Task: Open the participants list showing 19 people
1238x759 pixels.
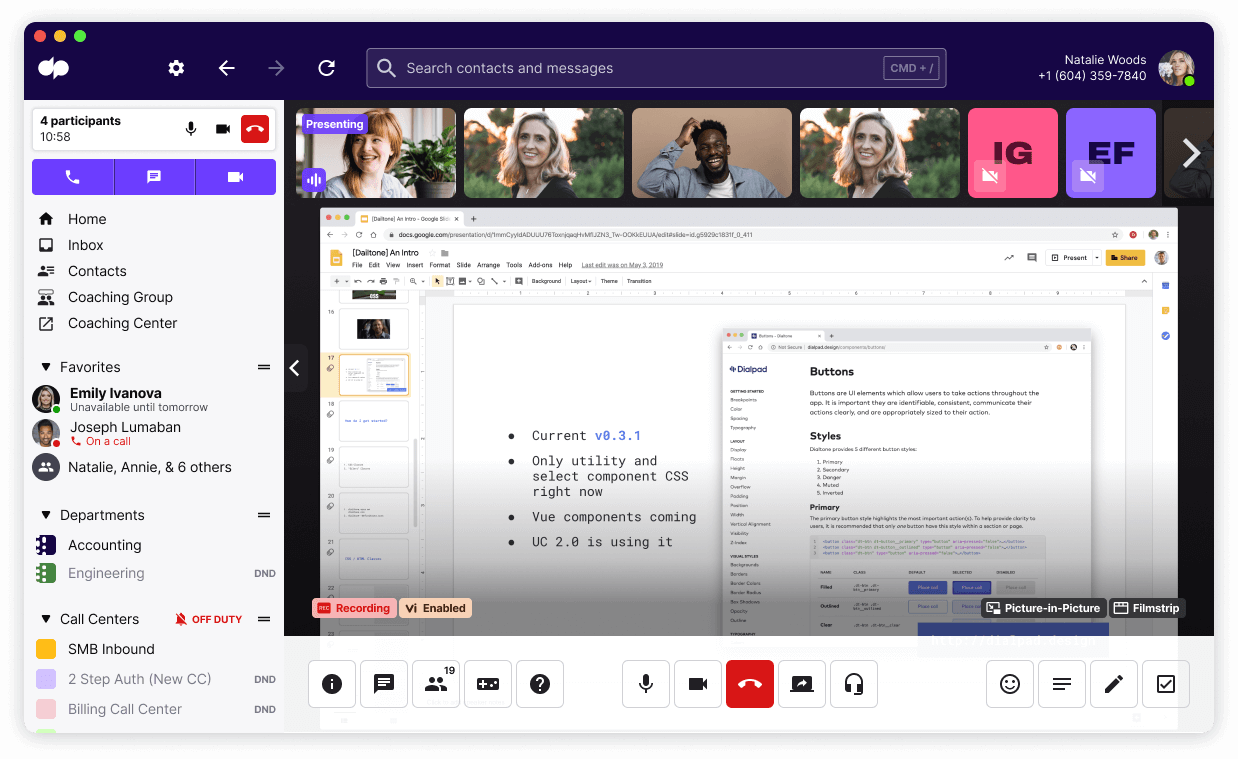Action: pyautogui.click(x=435, y=684)
